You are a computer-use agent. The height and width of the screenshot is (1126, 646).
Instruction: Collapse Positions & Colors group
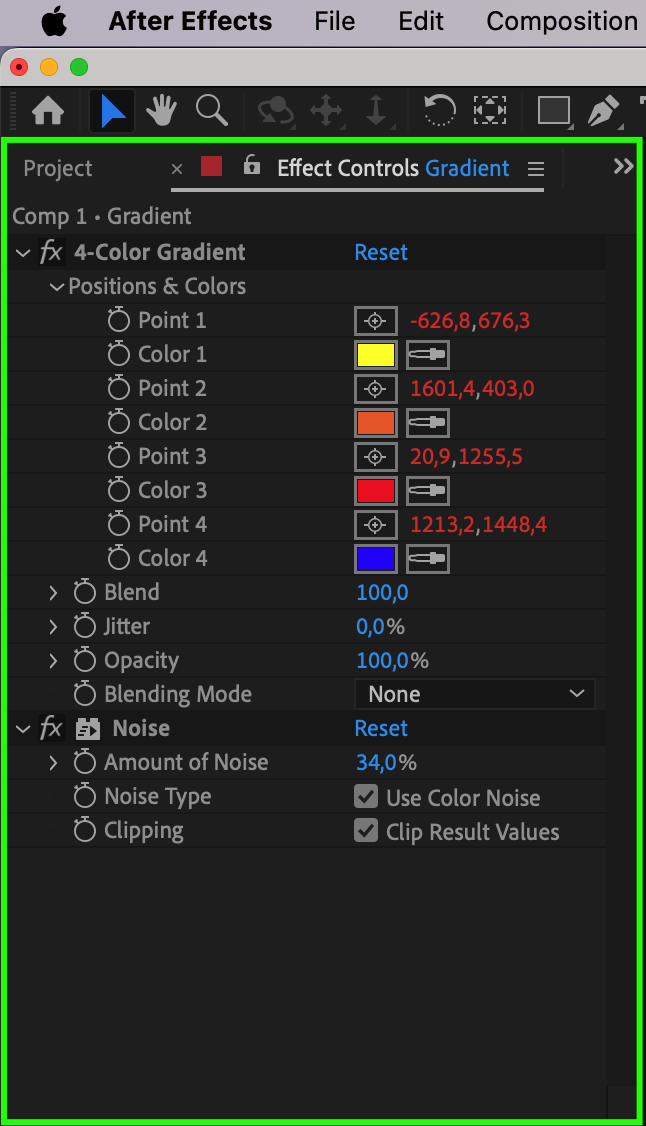tap(57, 287)
